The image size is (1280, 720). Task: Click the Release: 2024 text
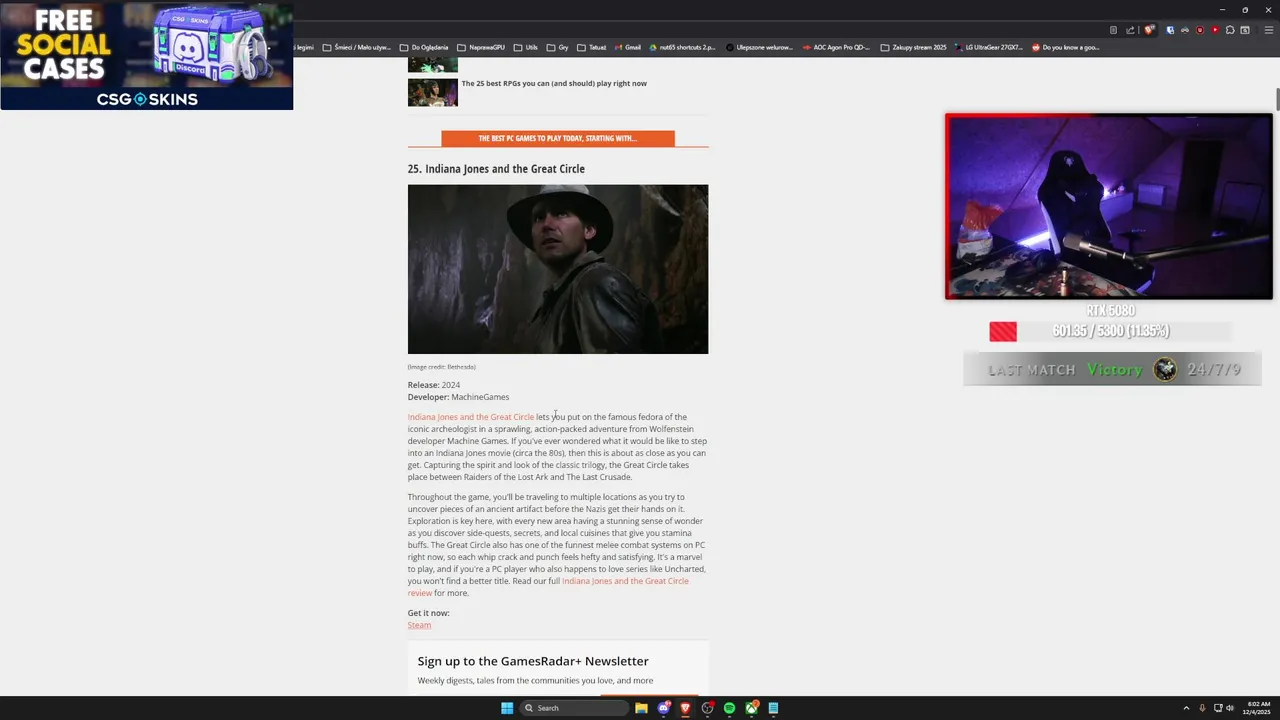click(x=434, y=385)
